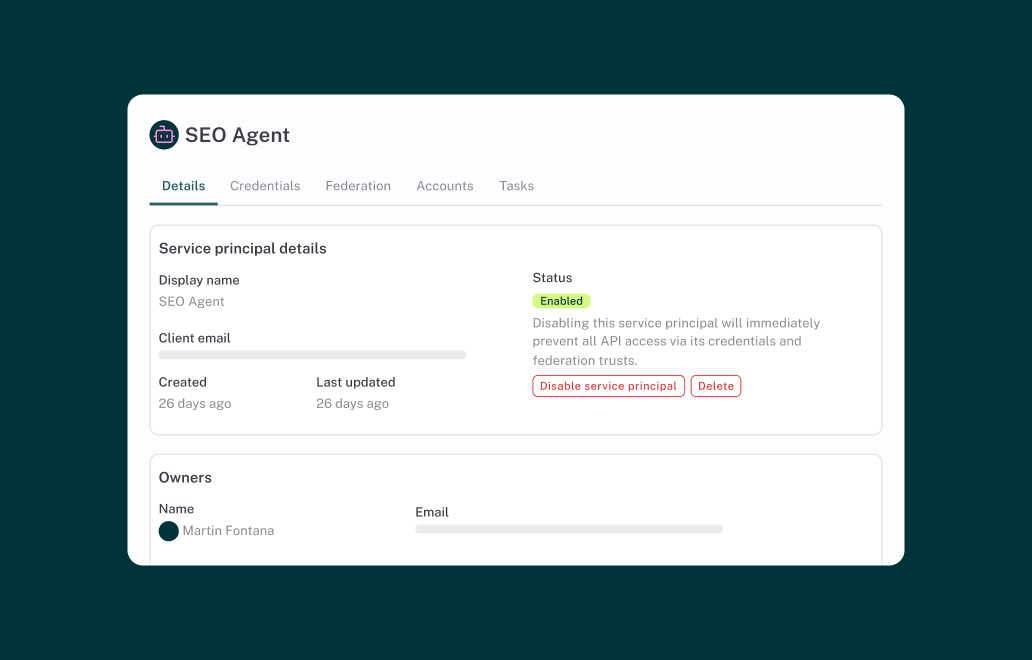Click Disable service principal button

point(608,386)
